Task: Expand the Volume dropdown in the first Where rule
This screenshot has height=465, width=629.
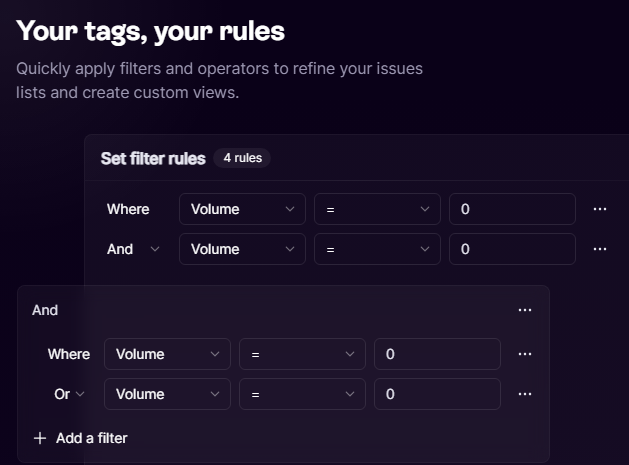Action: point(242,209)
